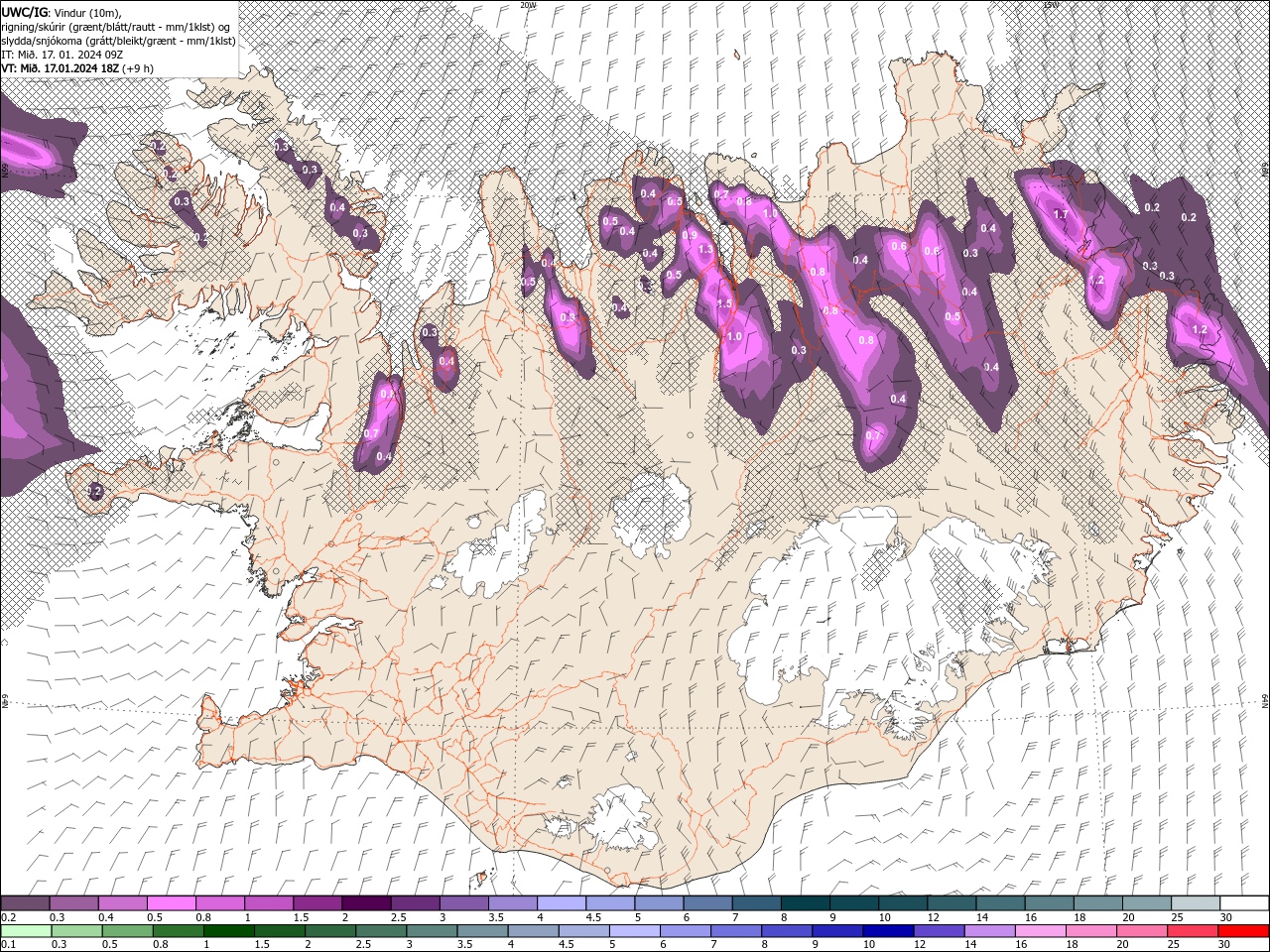The image size is (1270, 952).
Task: Select the 16 light pink swatch in the rain scale
Action: (x=1040, y=931)
